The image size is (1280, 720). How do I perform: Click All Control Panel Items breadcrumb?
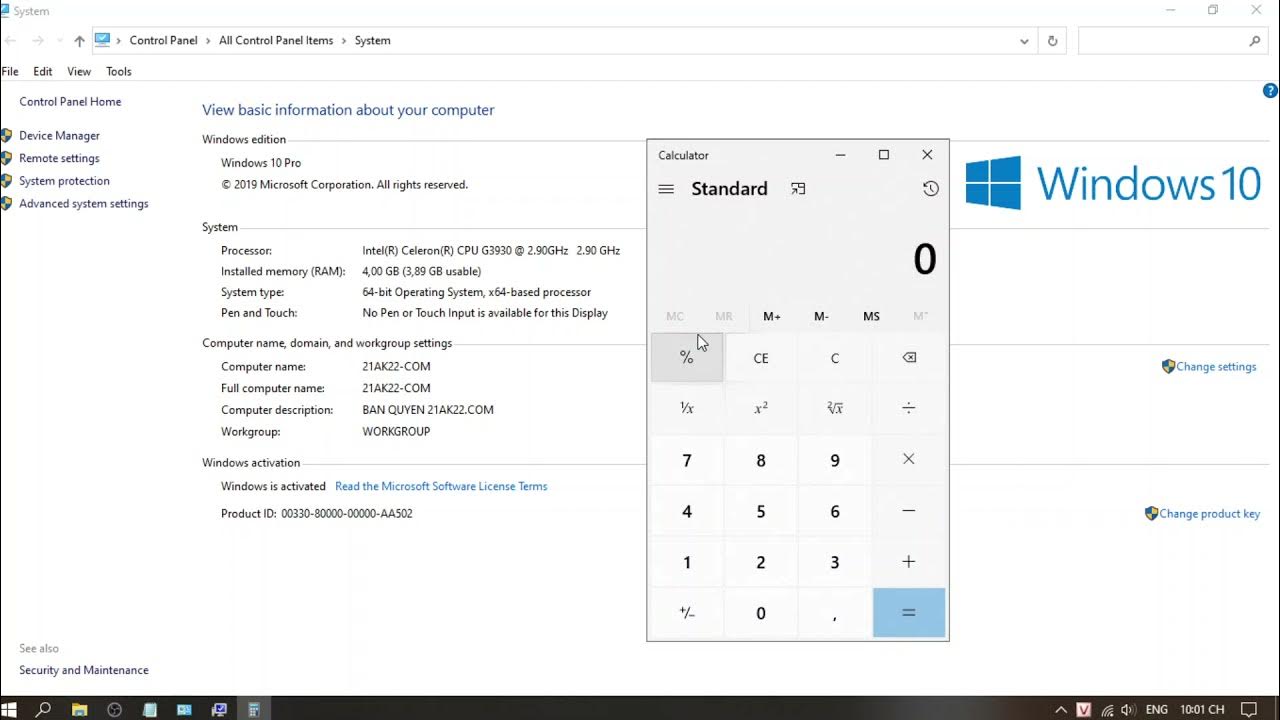coord(276,41)
